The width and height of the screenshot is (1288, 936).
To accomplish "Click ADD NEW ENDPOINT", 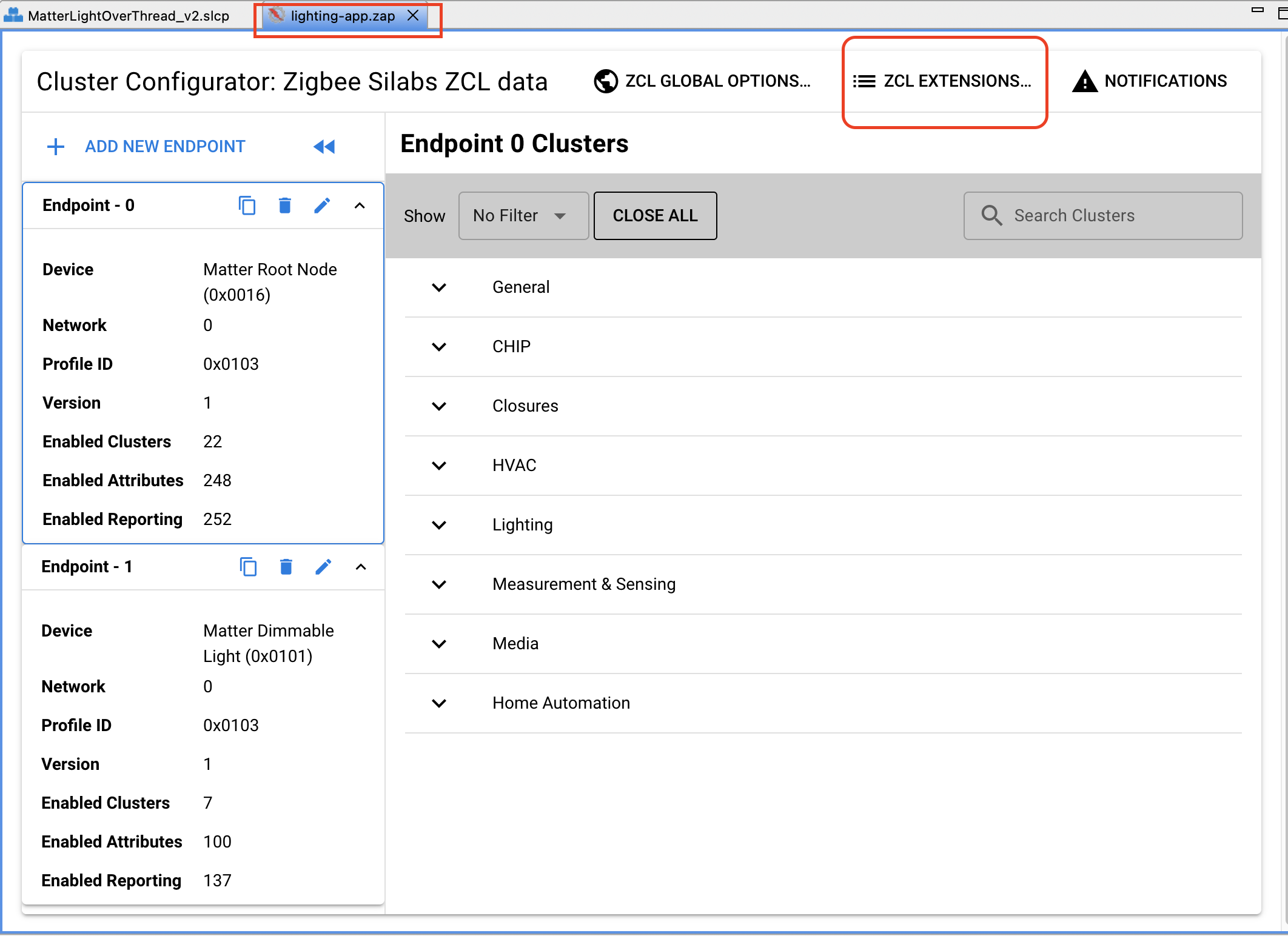I will pyautogui.click(x=165, y=147).
